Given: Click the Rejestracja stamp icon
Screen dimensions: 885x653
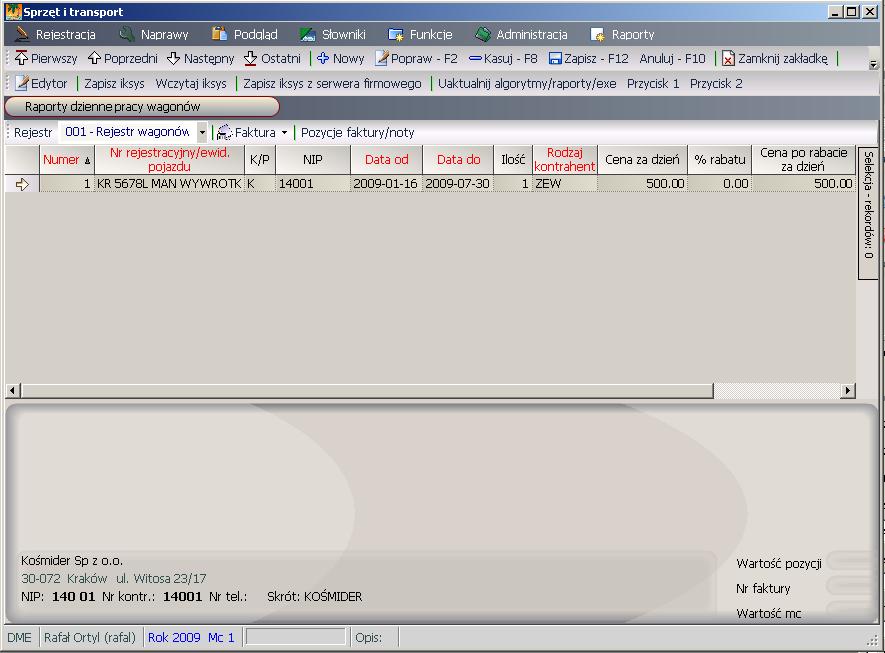Looking at the screenshot, I should click(x=22, y=34).
